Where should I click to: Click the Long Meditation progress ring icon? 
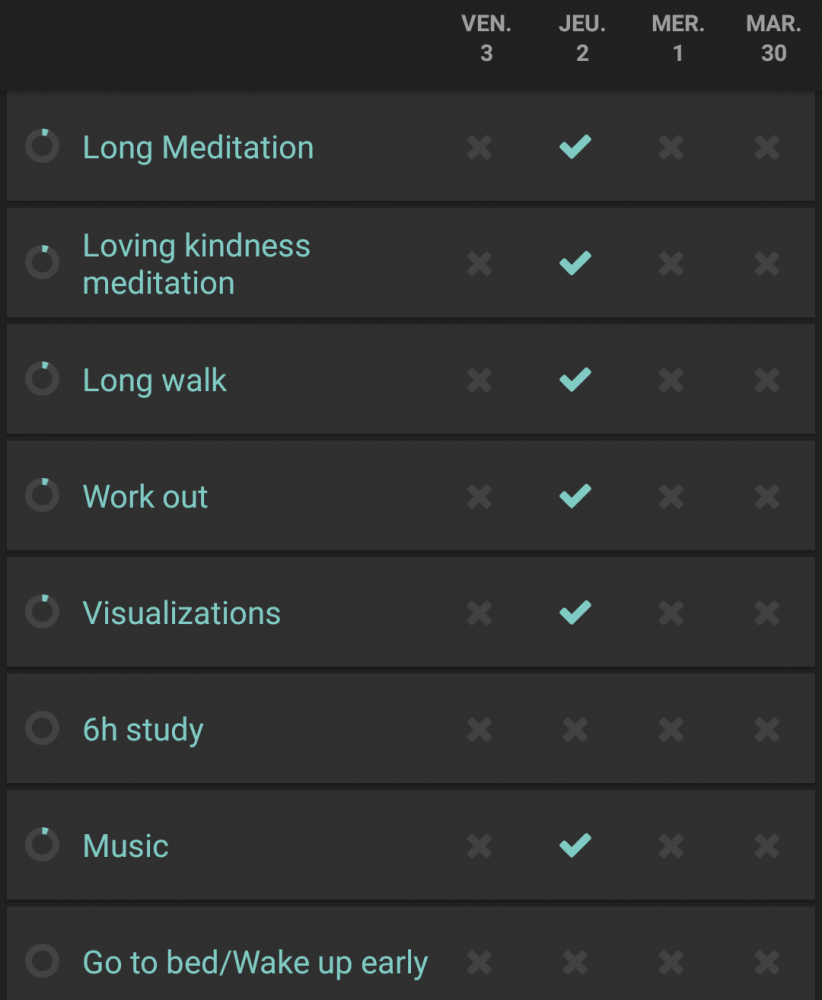[x=42, y=147]
